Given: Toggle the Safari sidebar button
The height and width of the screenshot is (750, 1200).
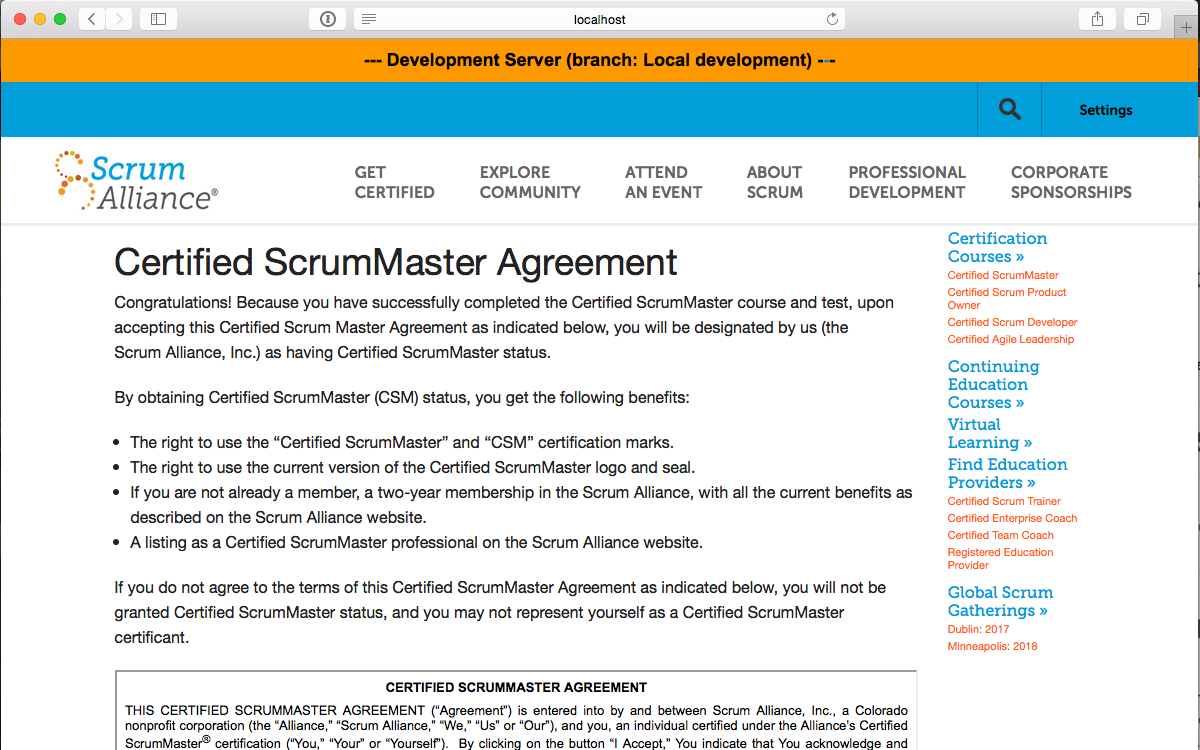Looking at the screenshot, I should pos(158,19).
